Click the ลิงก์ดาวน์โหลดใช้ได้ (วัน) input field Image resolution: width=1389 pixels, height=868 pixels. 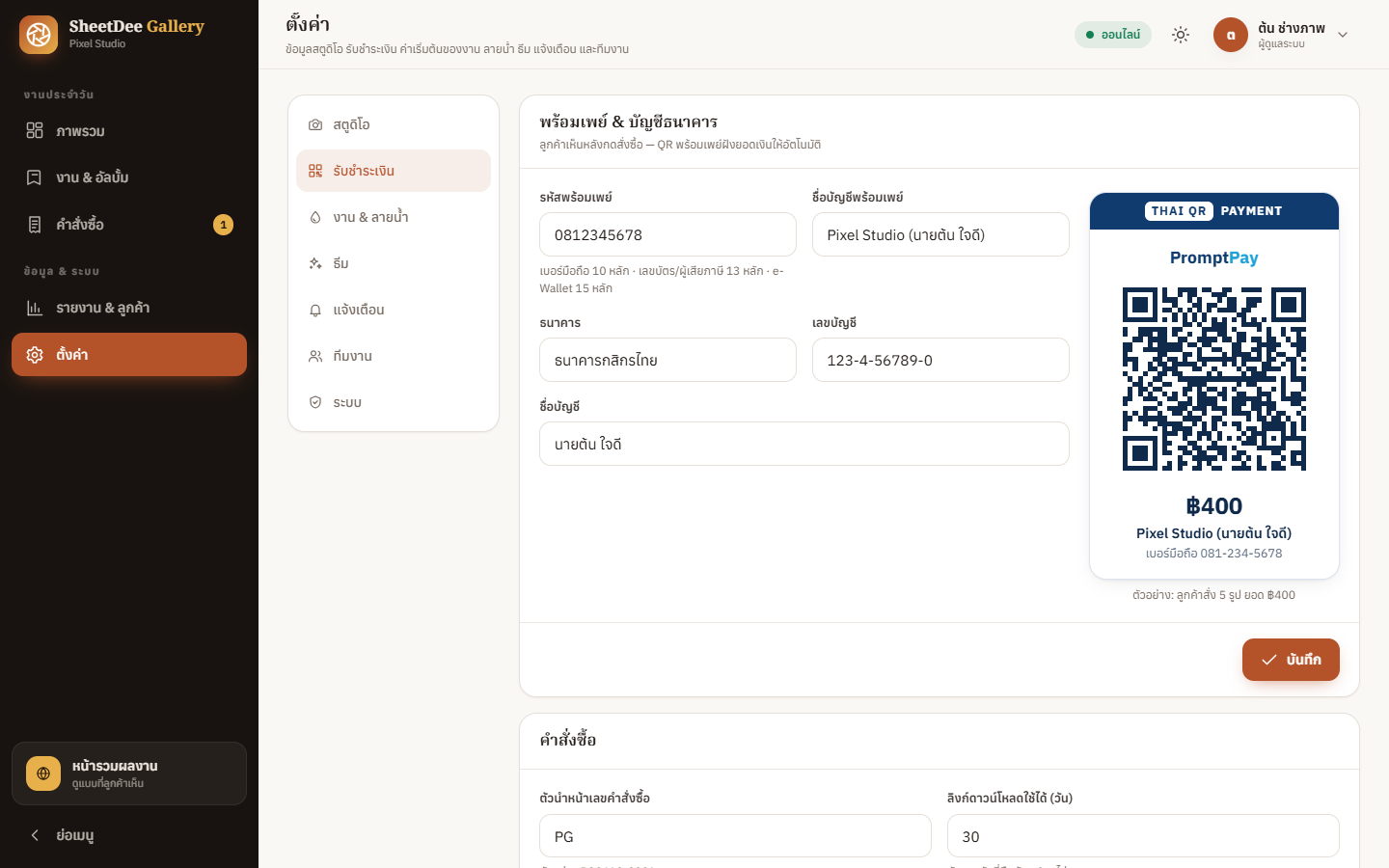1143,836
